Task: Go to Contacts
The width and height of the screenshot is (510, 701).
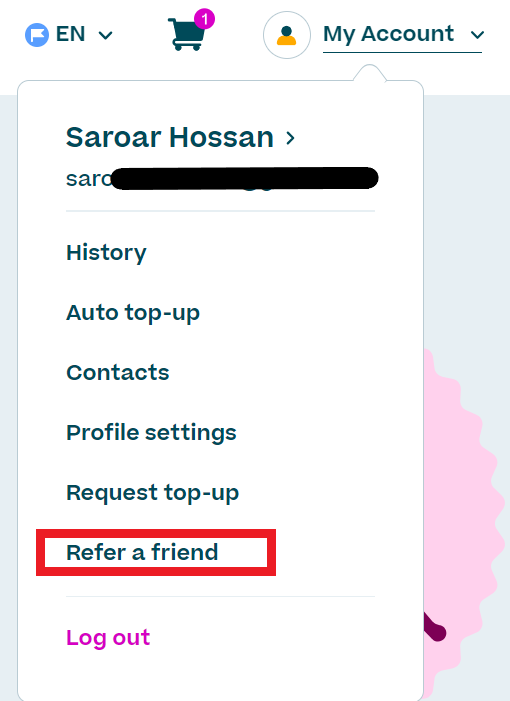Action: click(x=118, y=372)
